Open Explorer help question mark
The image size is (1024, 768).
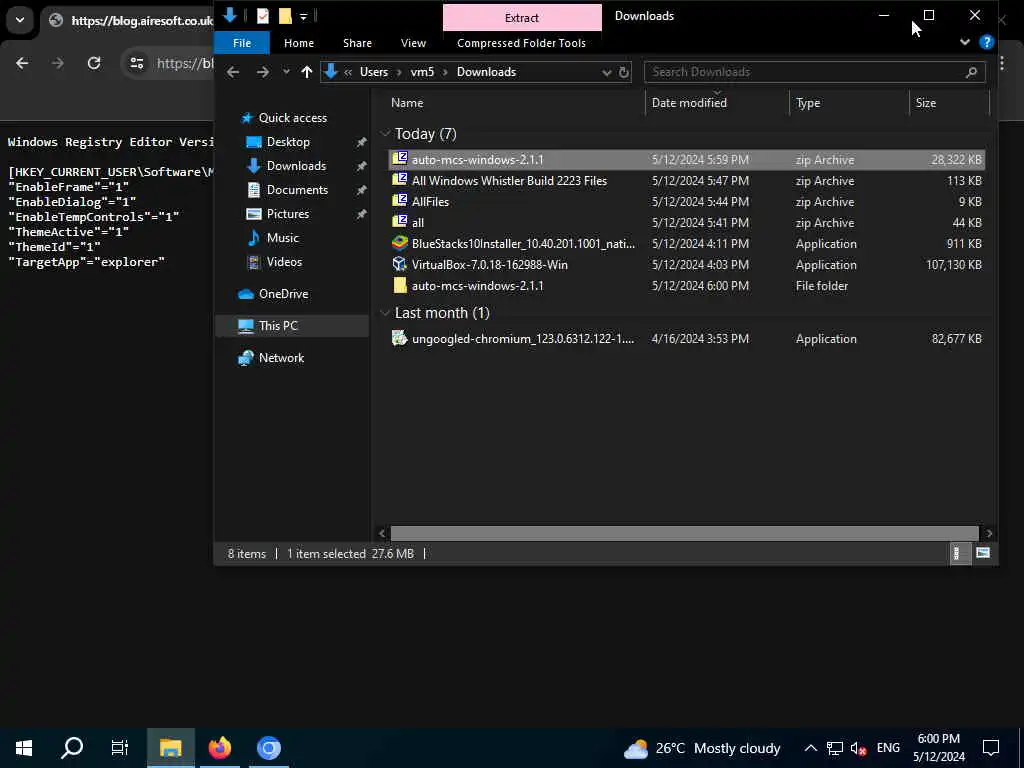pyautogui.click(x=986, y=43)
